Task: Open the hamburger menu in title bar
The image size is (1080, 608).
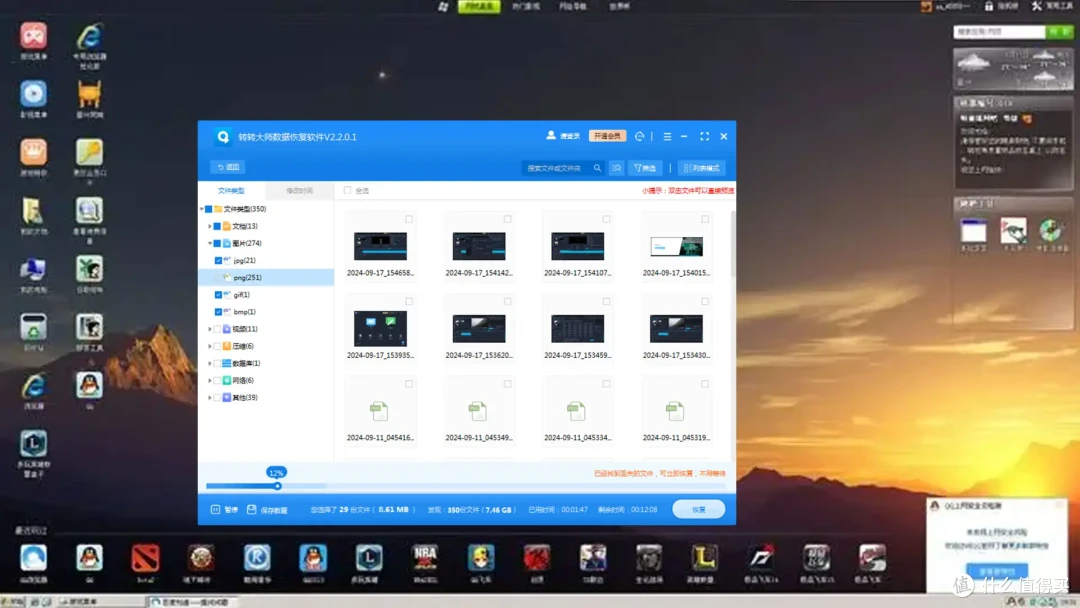Action: 667,136
